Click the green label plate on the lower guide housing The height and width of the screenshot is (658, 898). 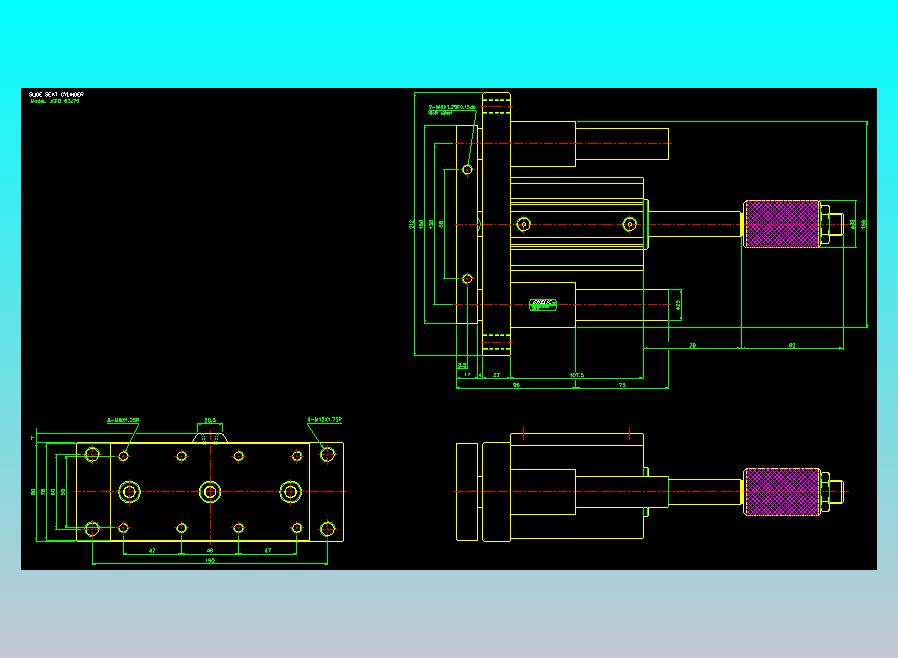[x=543, y=305]
